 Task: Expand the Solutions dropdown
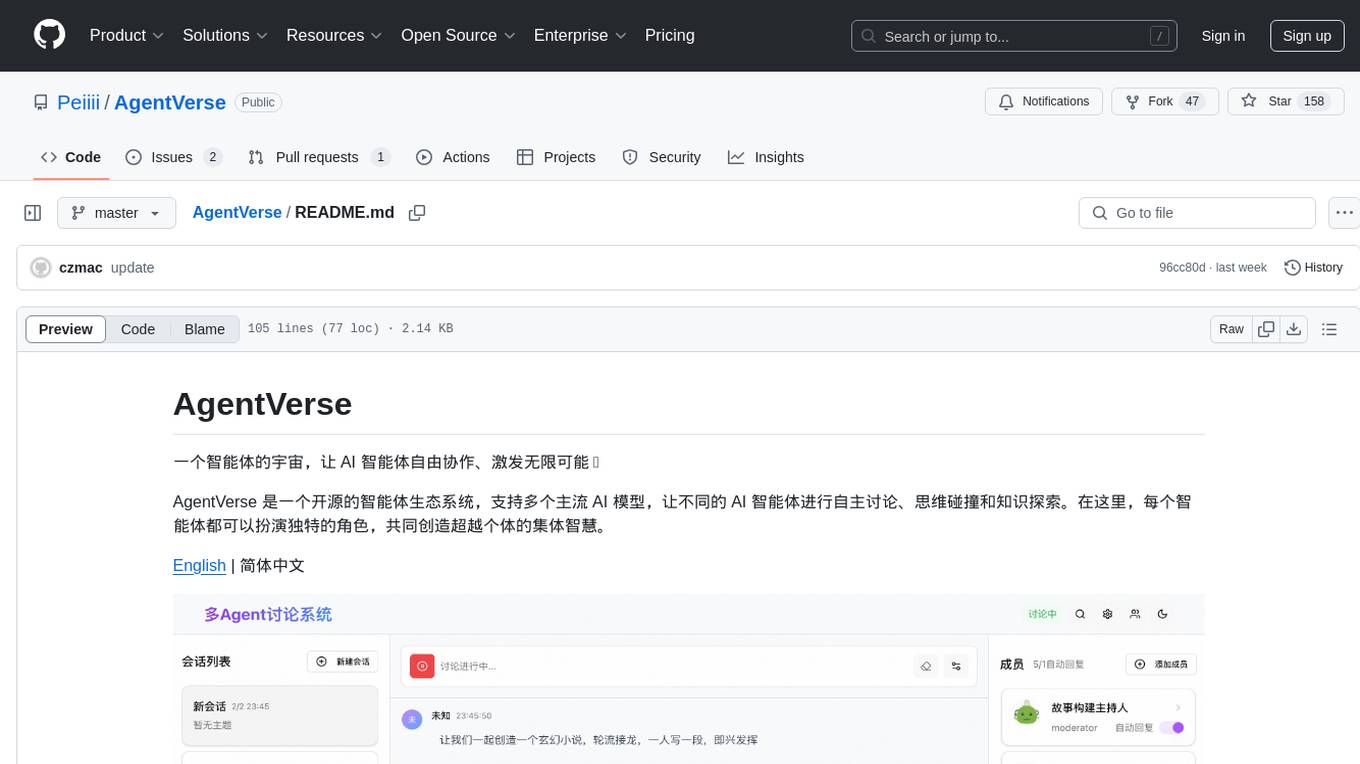point(225,35)
